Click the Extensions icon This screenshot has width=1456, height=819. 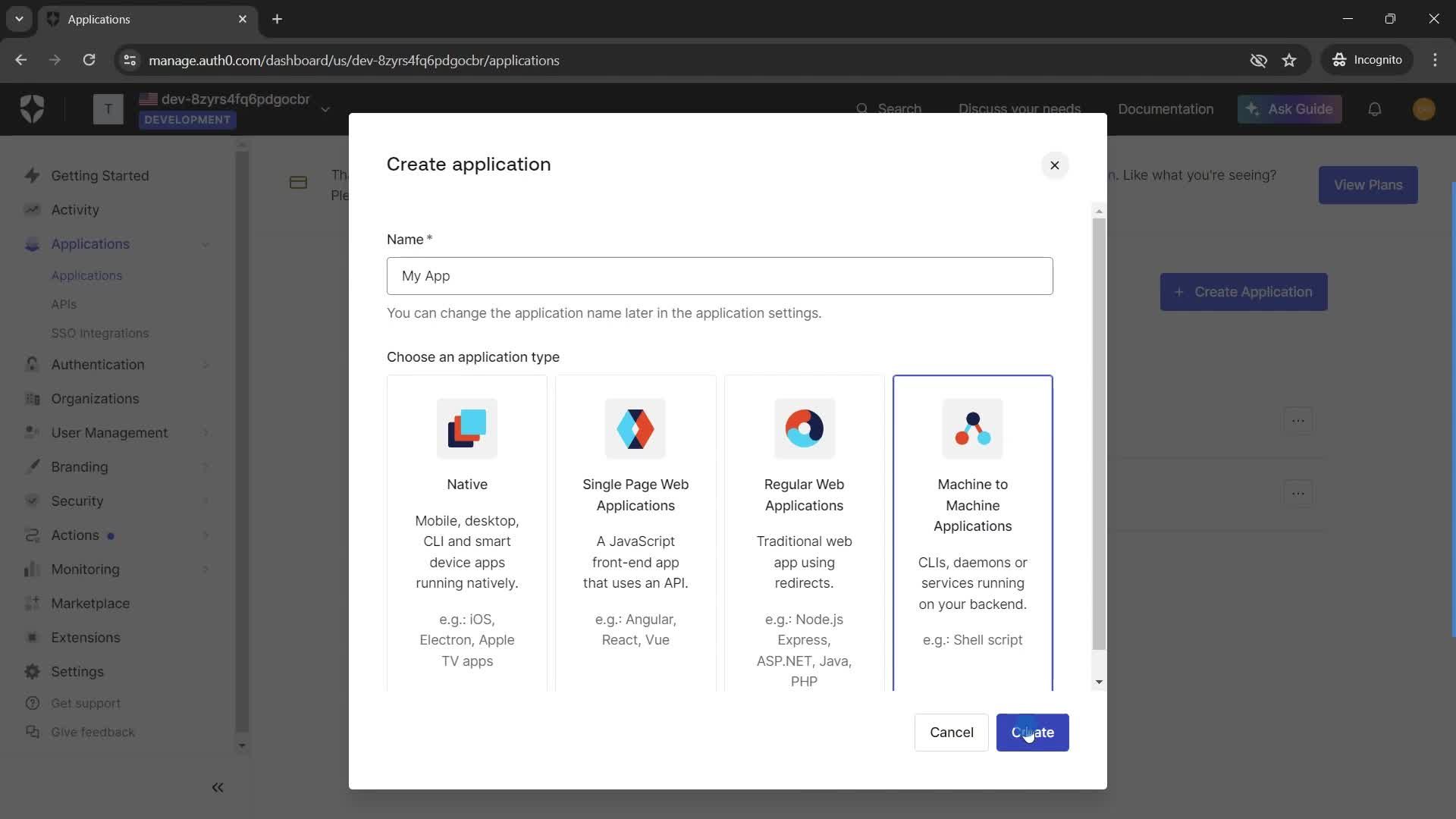pyautogui.click(x=32, y=637)
